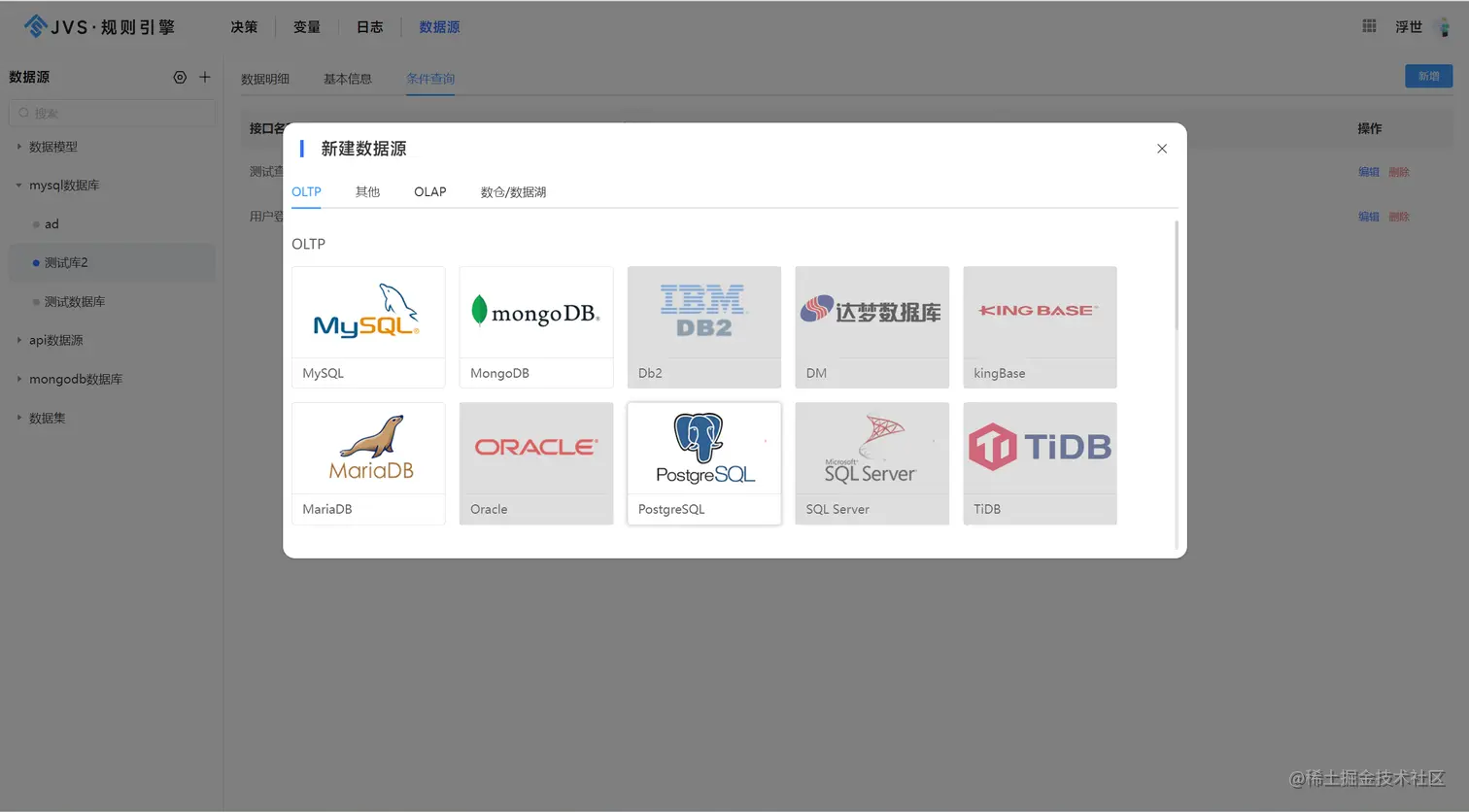The width and height of the screenshot is (1469, 812).
Task: Switch to the OLAP tab
Action: tap(430, 192)
